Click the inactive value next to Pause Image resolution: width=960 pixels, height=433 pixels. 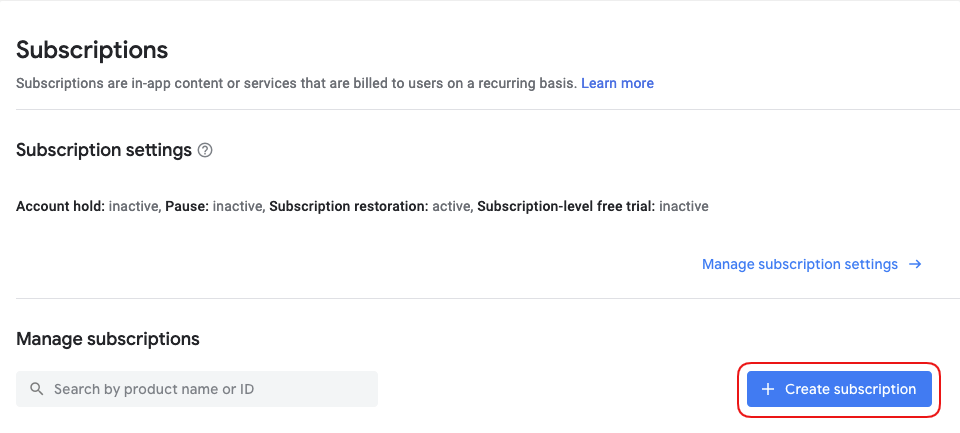[237, 207]
